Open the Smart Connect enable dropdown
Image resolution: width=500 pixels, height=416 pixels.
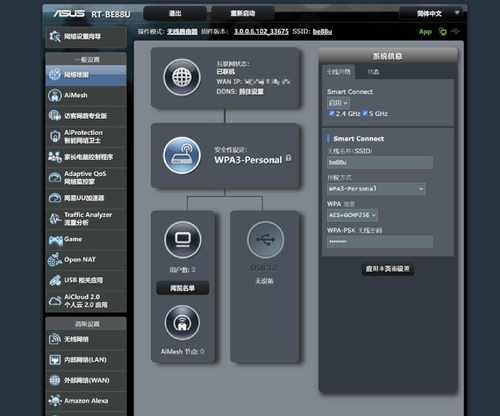[338, 103]
